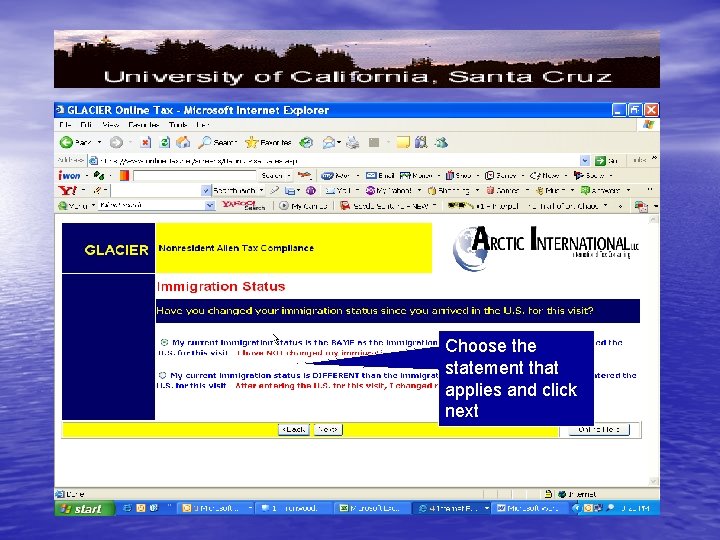Image resolution: width=720 pixels, height=540 pixels.
Task: Click the History globe icon
Action: pos(306,142)
